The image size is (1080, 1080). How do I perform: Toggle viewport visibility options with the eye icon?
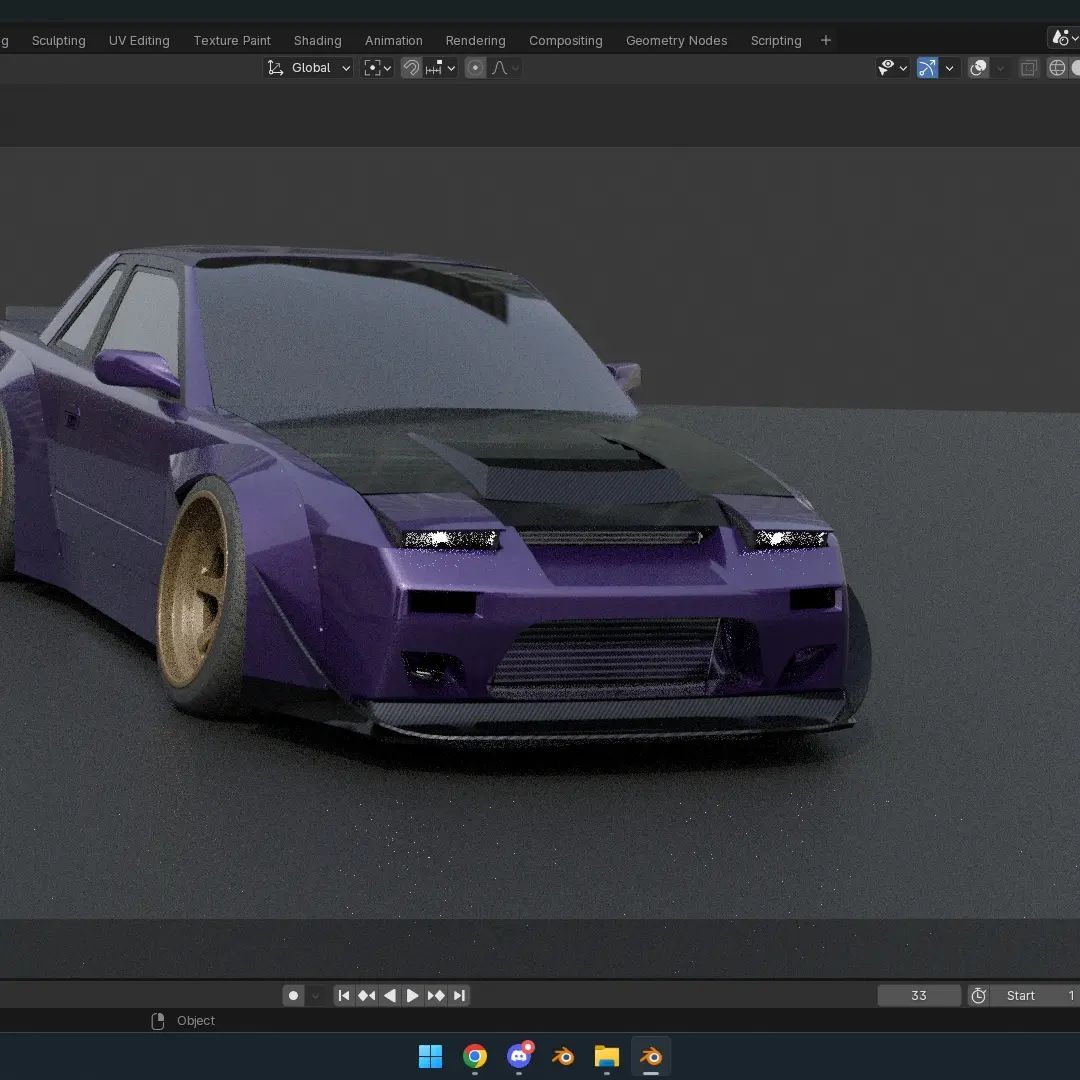point(888,67)
